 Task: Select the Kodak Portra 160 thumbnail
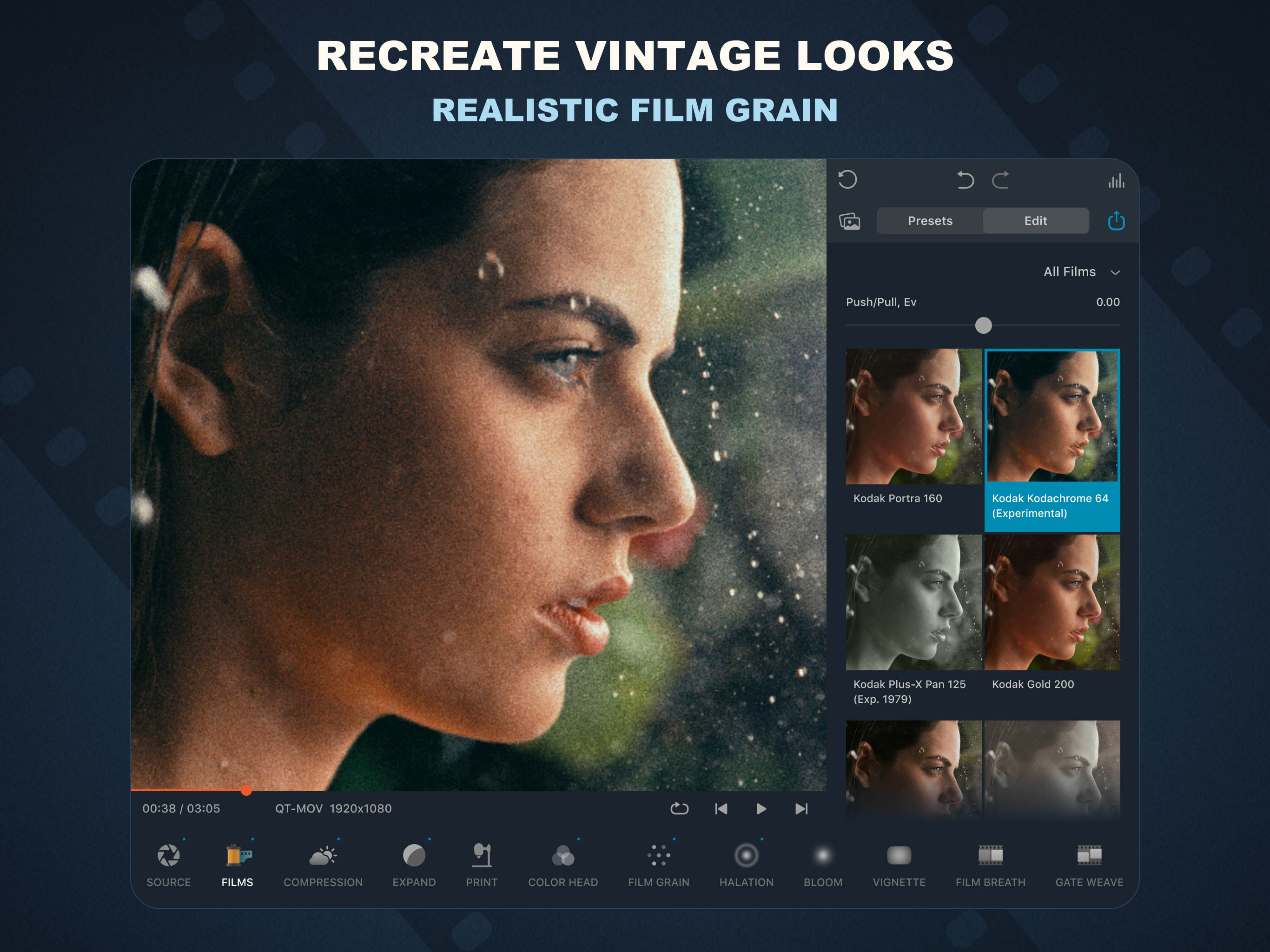pyautogui.click(x=913, y=417)
